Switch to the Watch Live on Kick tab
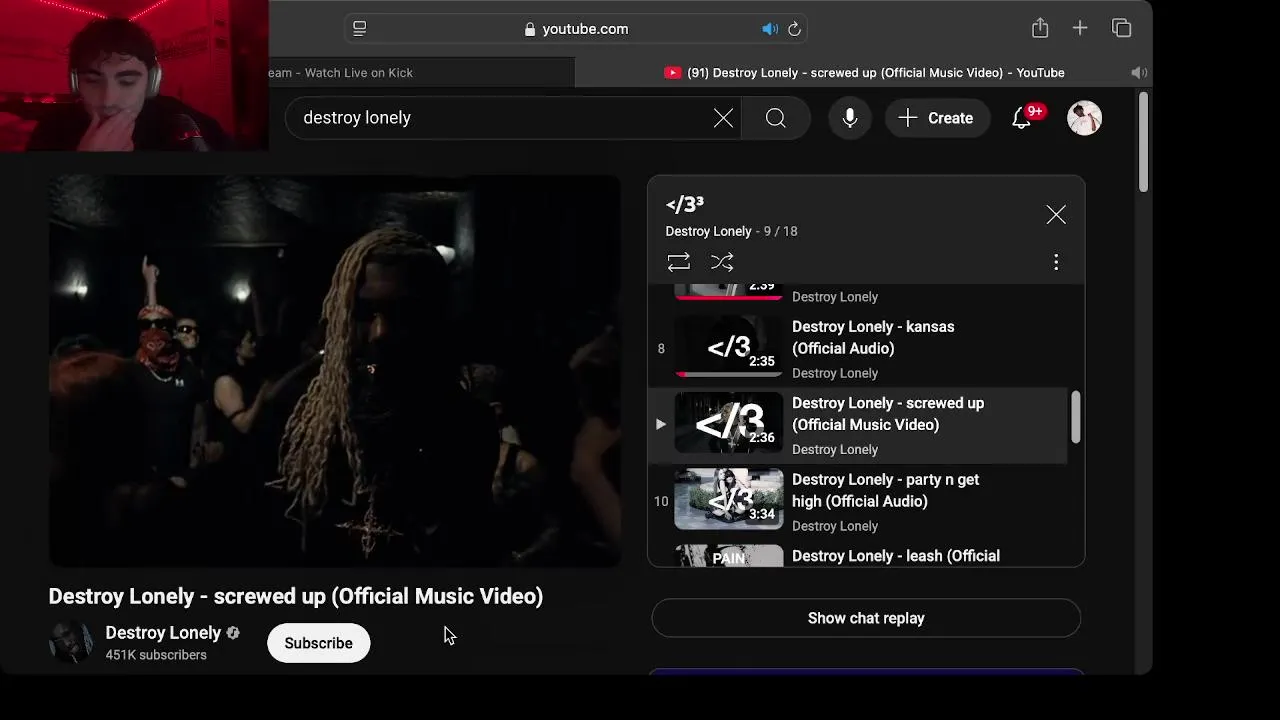 (421, 72)
